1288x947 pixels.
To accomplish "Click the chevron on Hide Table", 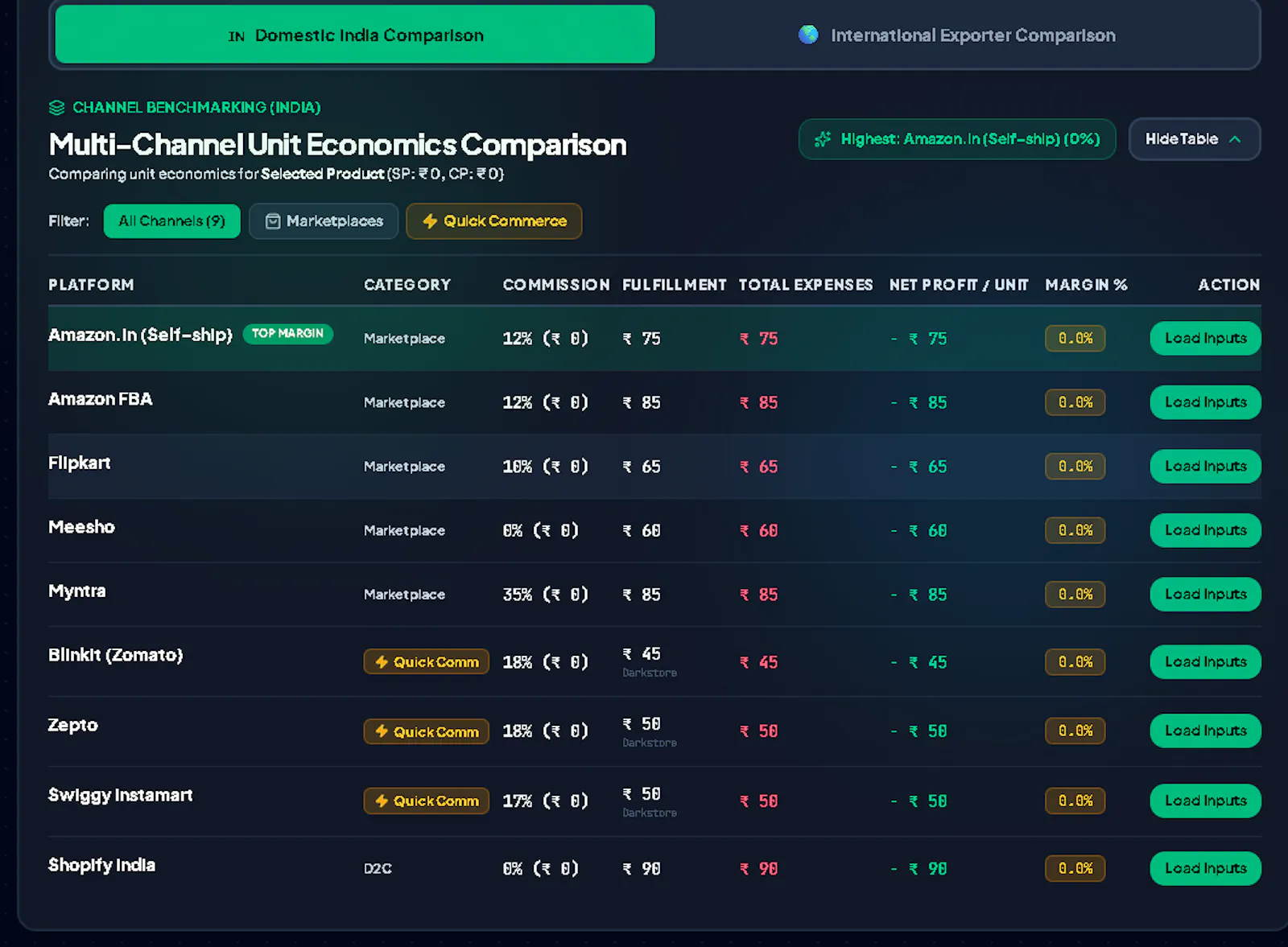I will coord(1235,139).
